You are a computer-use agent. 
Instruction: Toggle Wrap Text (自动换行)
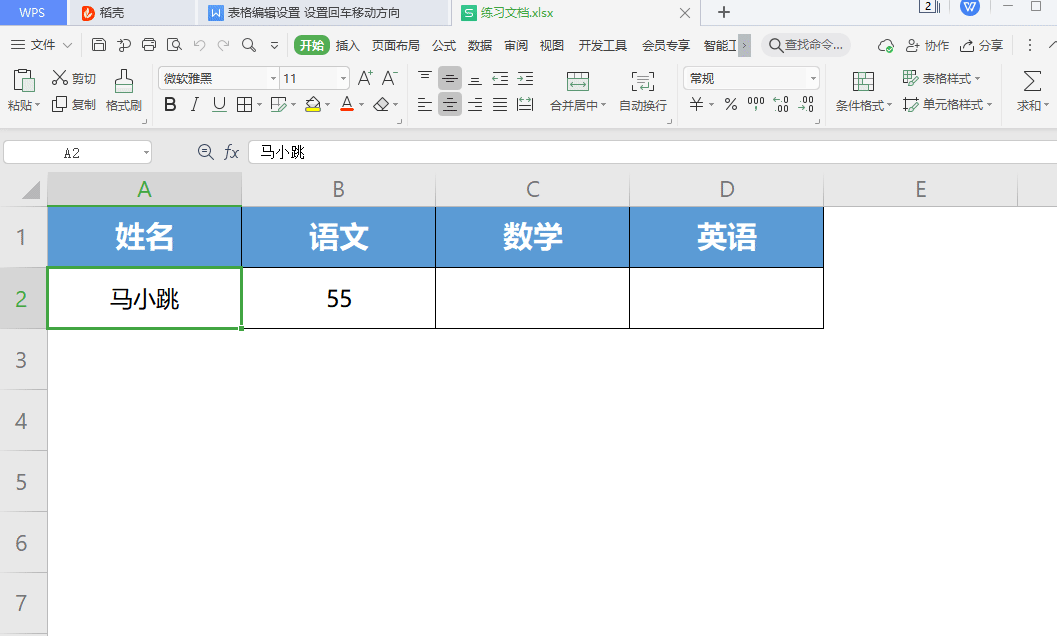pyautogui.click(x=642, y=81)
